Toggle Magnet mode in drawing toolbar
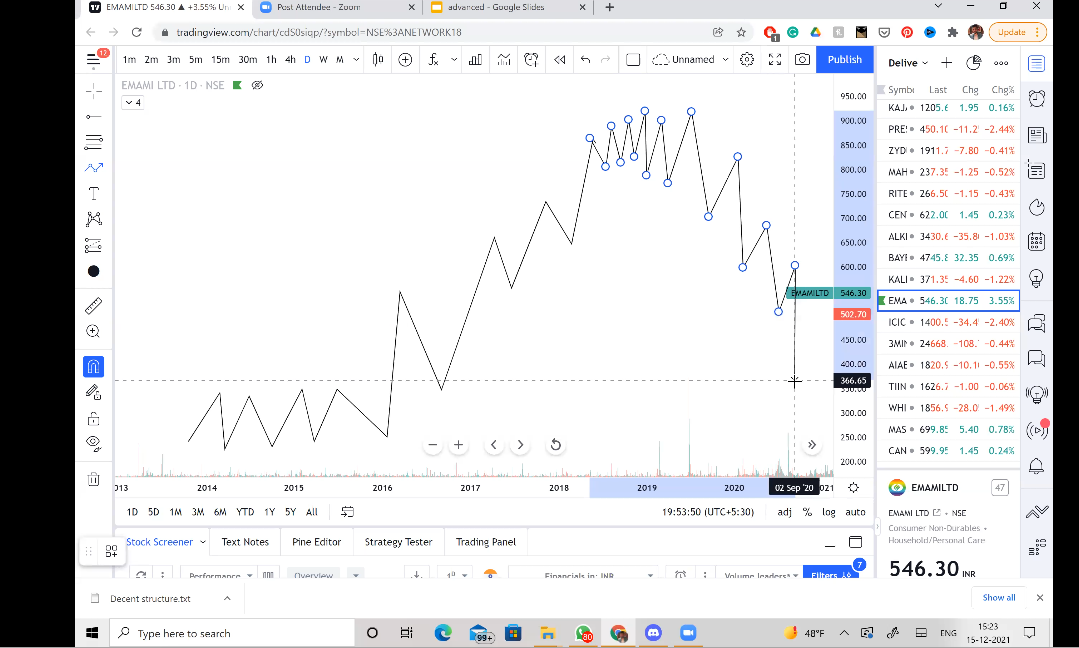Screen dimensions: 1079x648 click(x=93, y=366)
